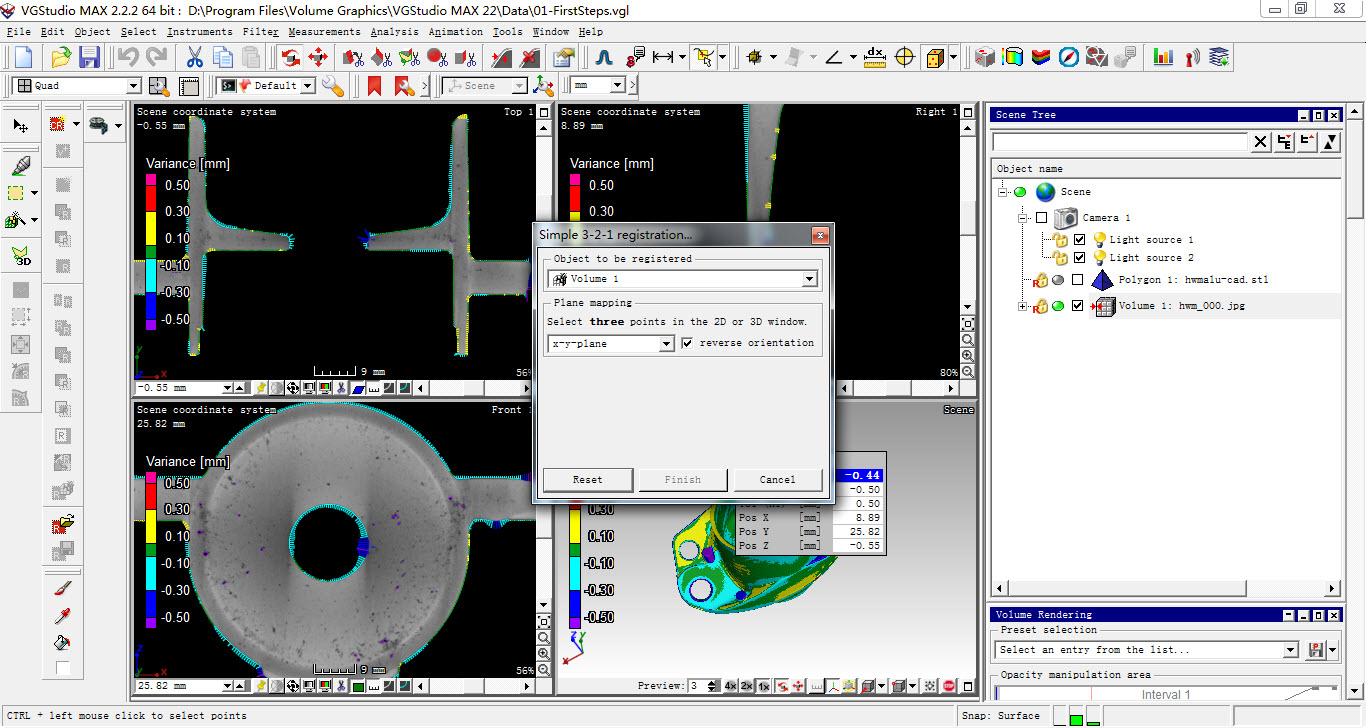Open the Measurements menu

[325, 32]
